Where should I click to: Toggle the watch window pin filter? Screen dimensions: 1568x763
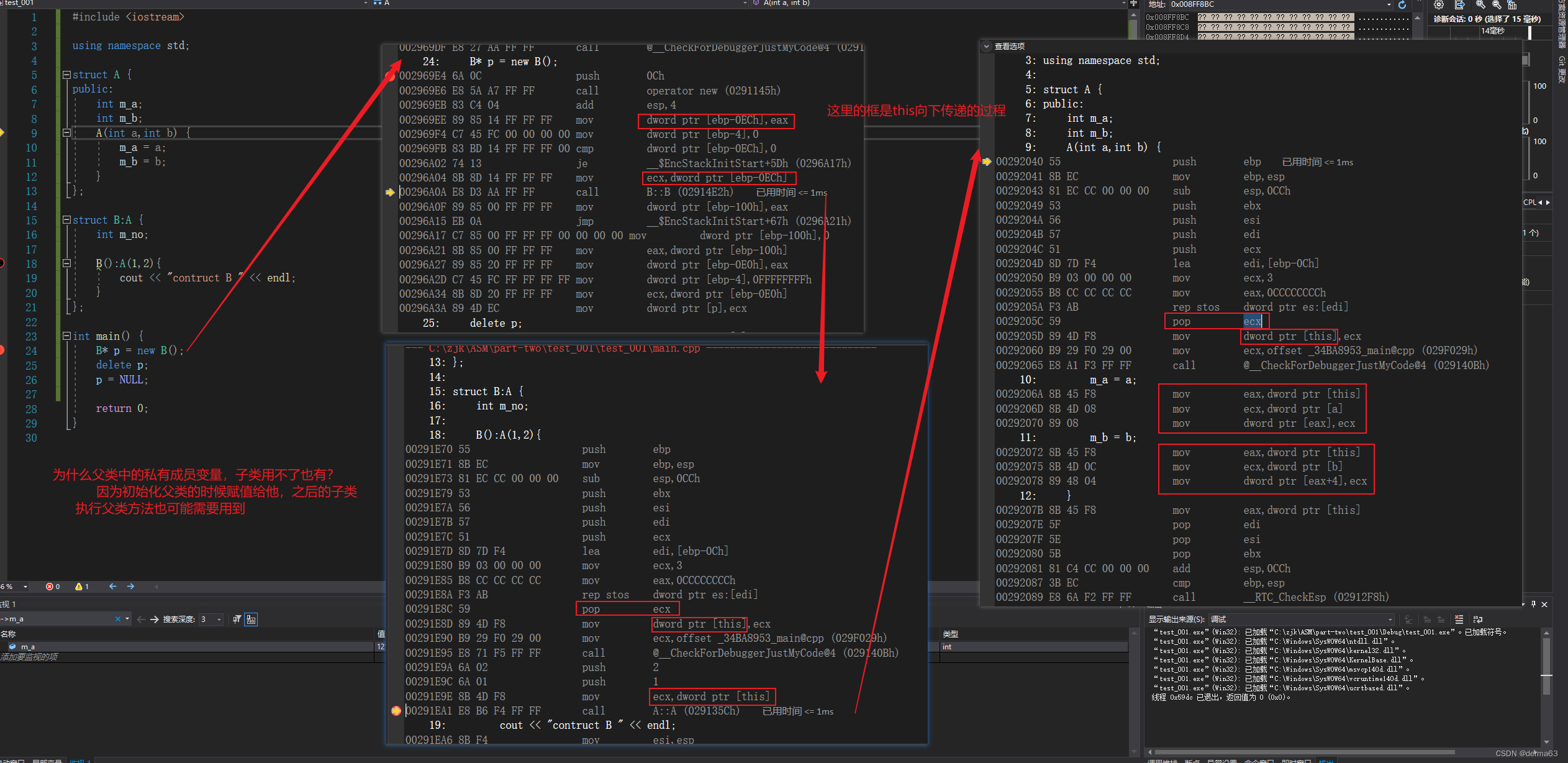[236, 619]
